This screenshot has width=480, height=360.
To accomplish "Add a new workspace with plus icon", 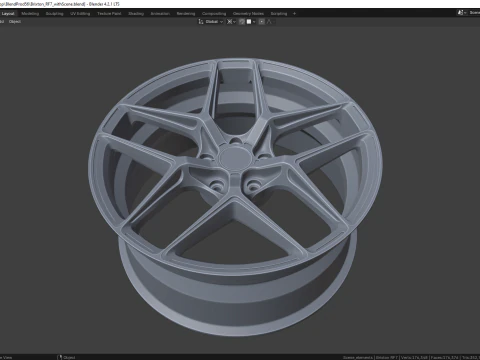I will (294, 14).
